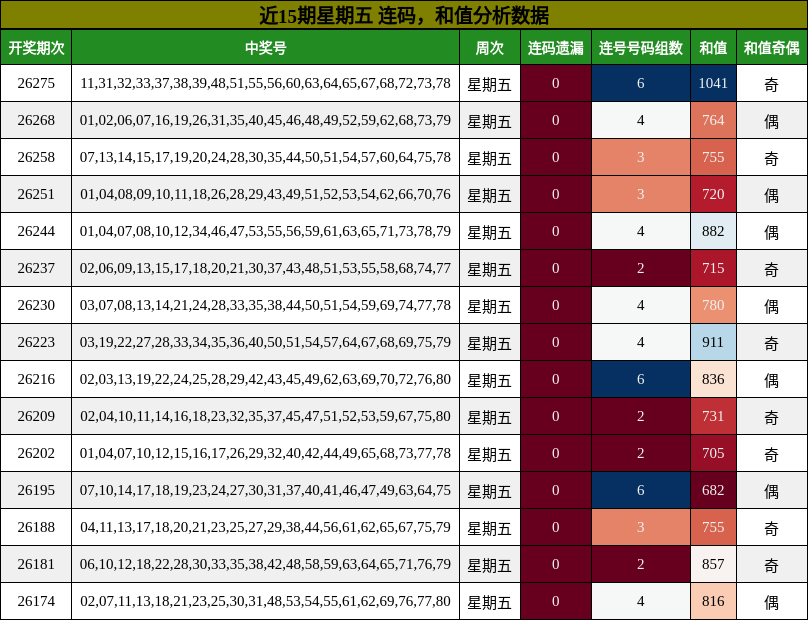Click sum value 882
Viewport: 808px width, 620px height.
pos(713,231)
